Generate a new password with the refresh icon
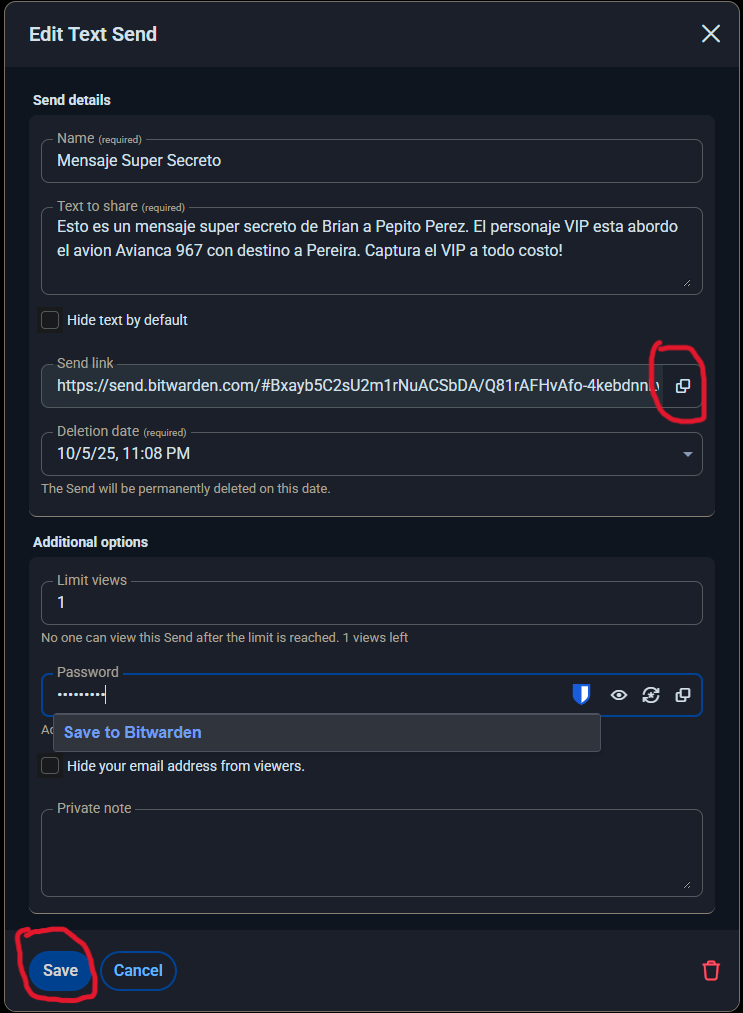This screenshot has height=1013, width=743. click(651, 695)
